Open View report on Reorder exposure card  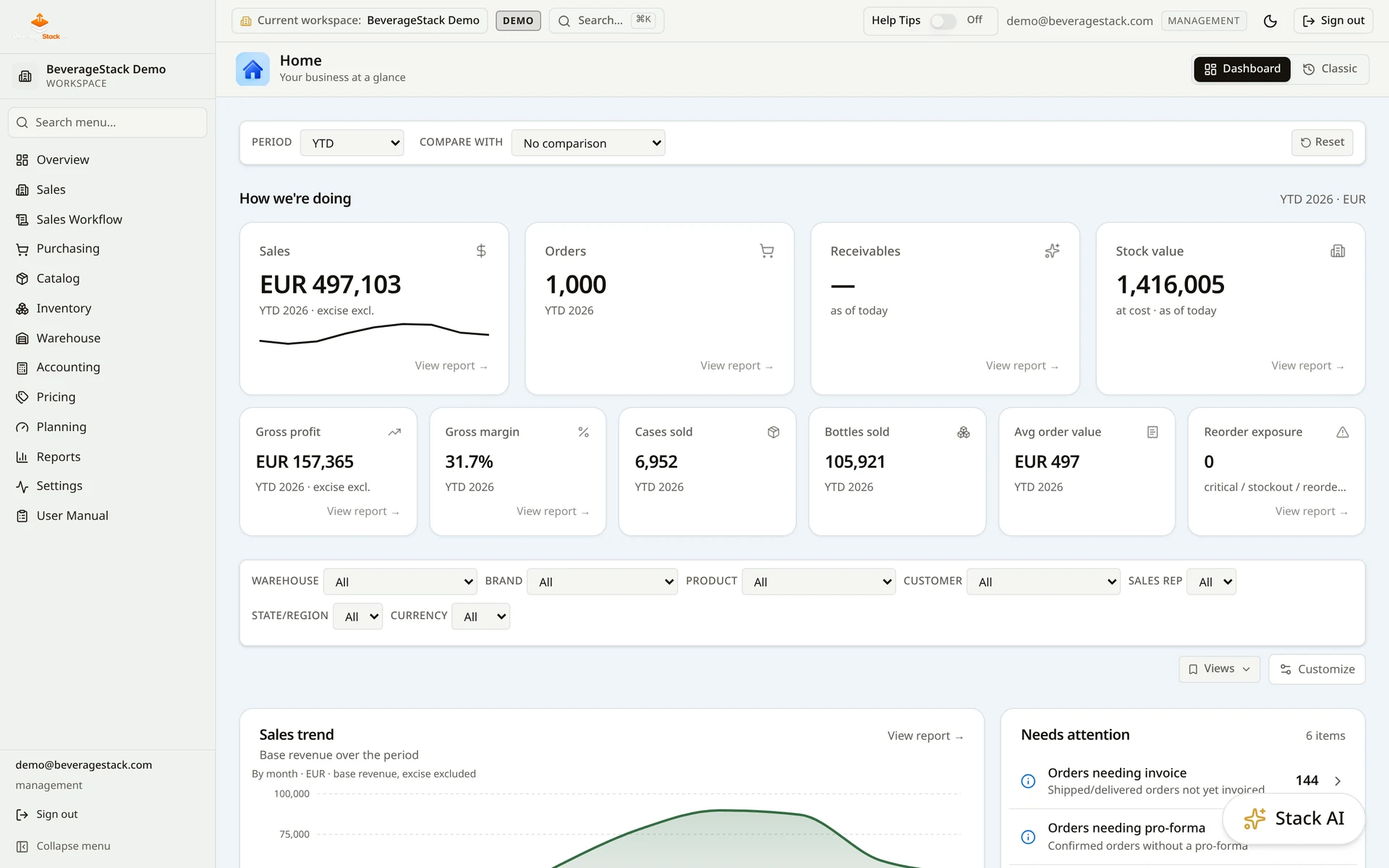(1312, 511)
